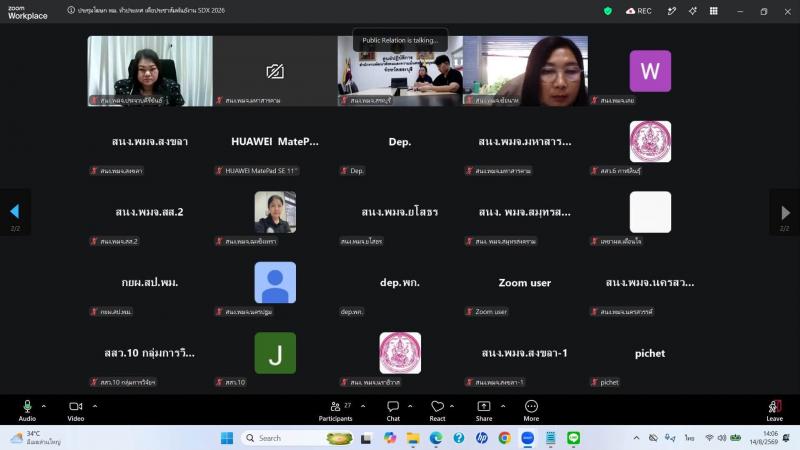Viewport: 800px width, 450px height.
Task: Open the Wi-Fi network tray icon
Action: pos(709,438)
